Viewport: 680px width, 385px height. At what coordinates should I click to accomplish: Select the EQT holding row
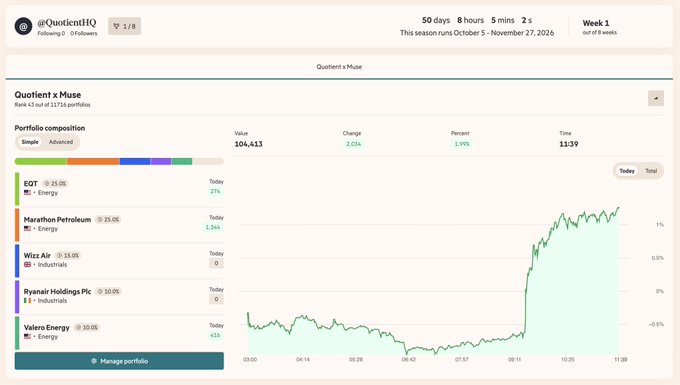click(119, 189)
